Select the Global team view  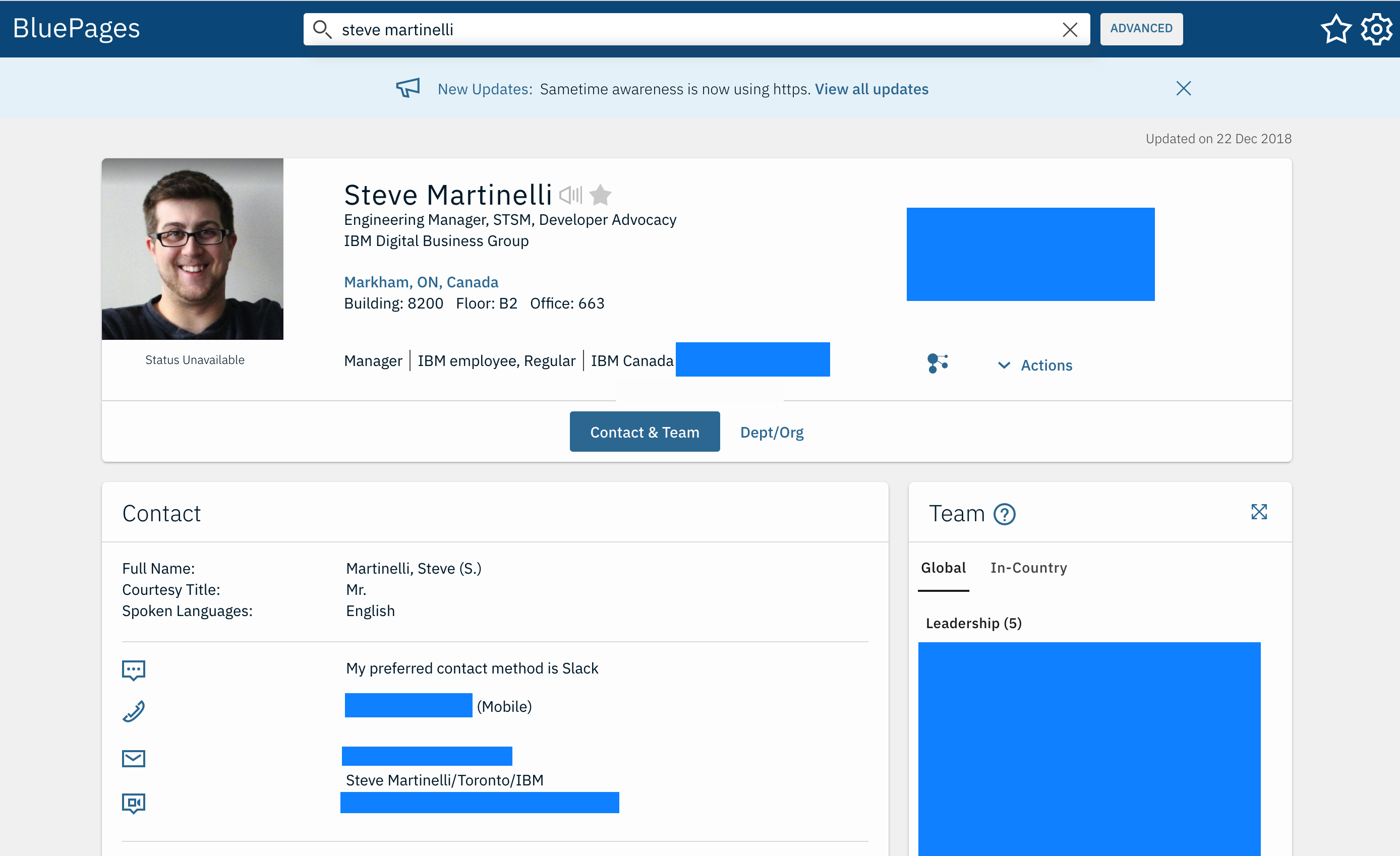tap(943, 568)
